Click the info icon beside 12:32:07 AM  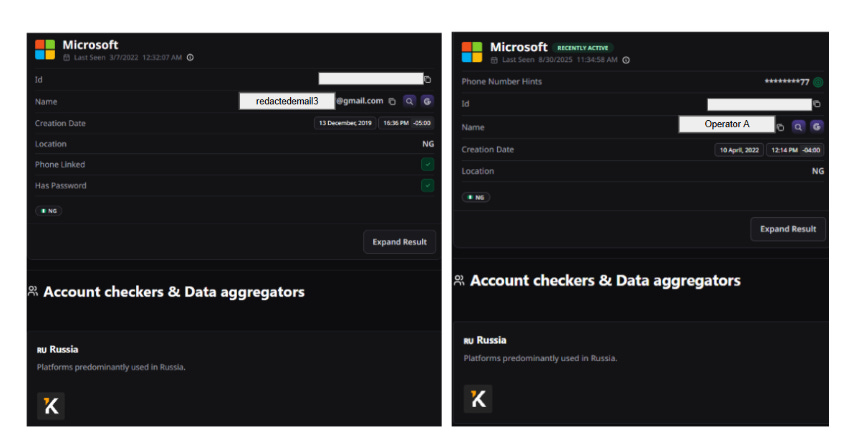190,57
